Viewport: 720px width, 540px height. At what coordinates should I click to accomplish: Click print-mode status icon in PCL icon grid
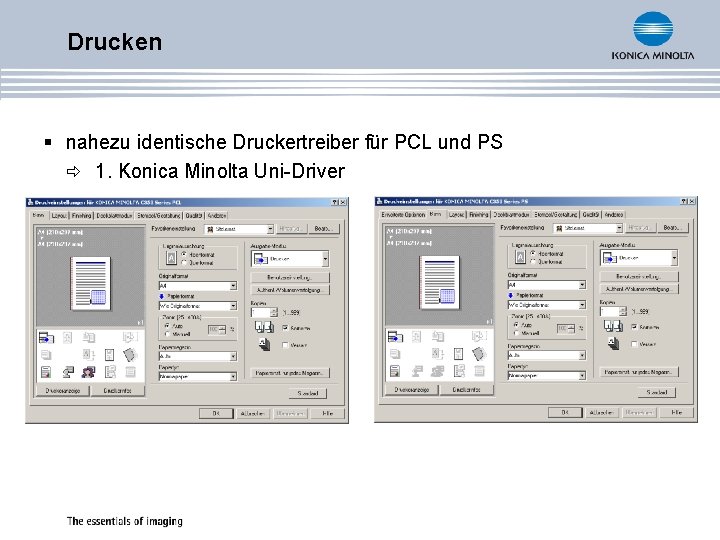[x=46, y=338]
